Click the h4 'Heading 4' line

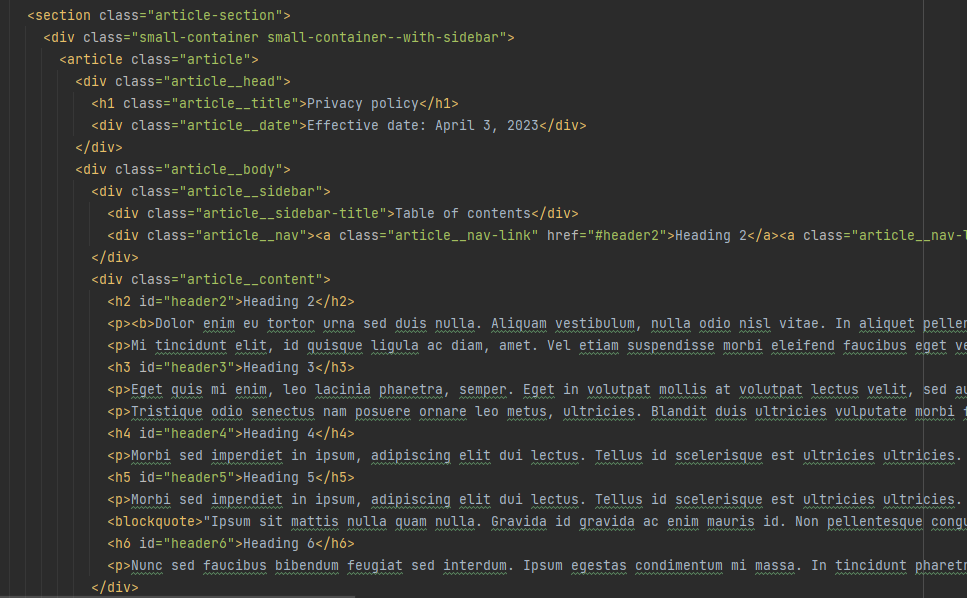tap(230, 434)
